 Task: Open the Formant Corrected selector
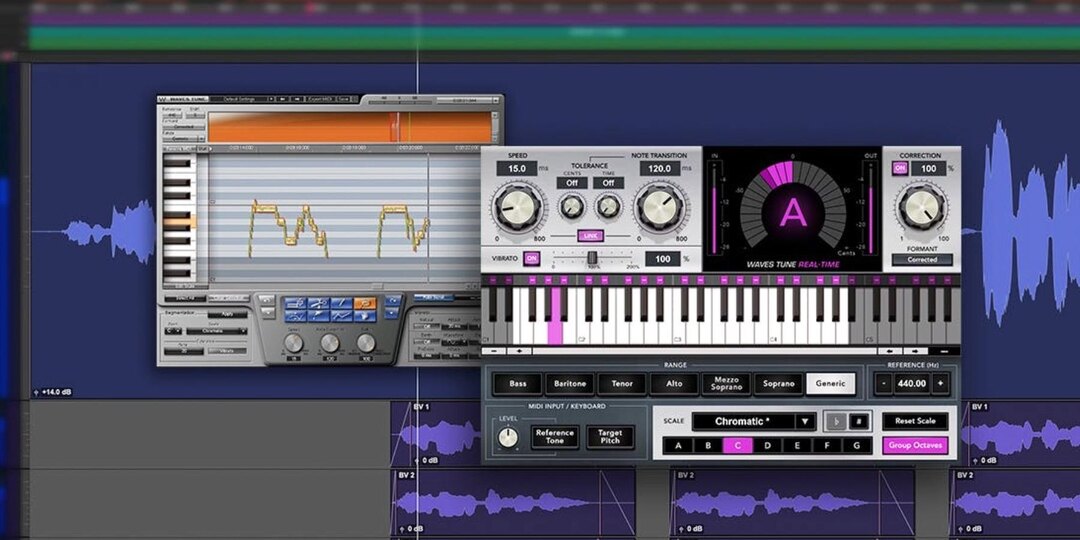click(922, 260)
